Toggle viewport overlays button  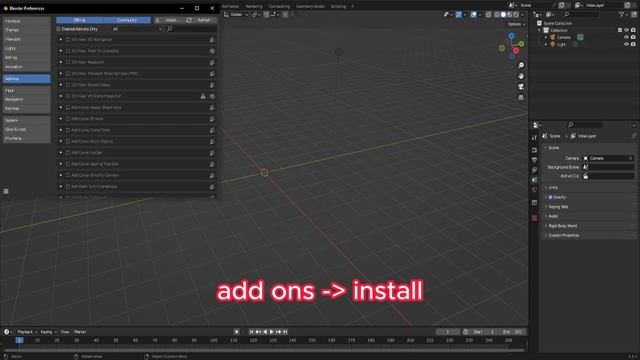pos(473,14)
